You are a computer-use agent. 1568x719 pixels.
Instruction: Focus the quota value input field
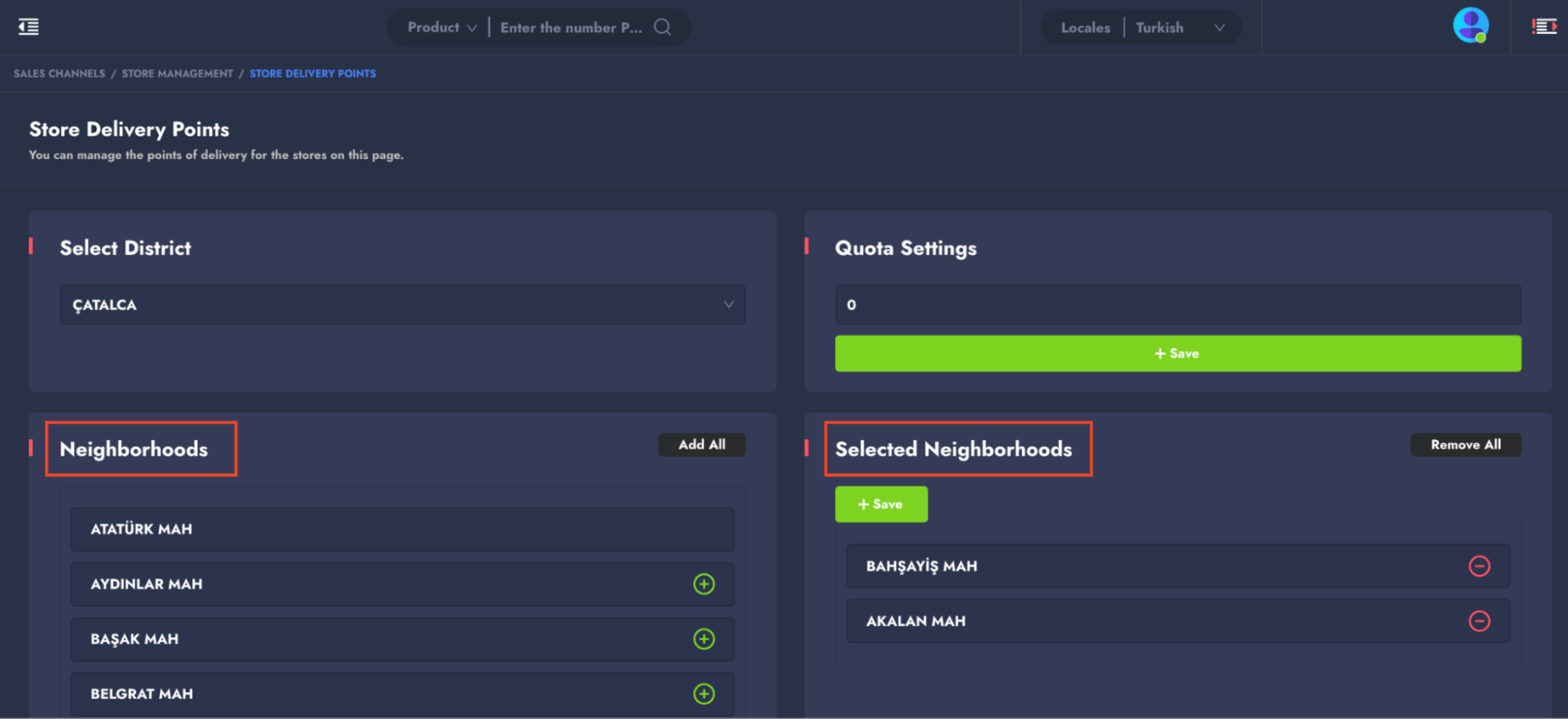1177,305
